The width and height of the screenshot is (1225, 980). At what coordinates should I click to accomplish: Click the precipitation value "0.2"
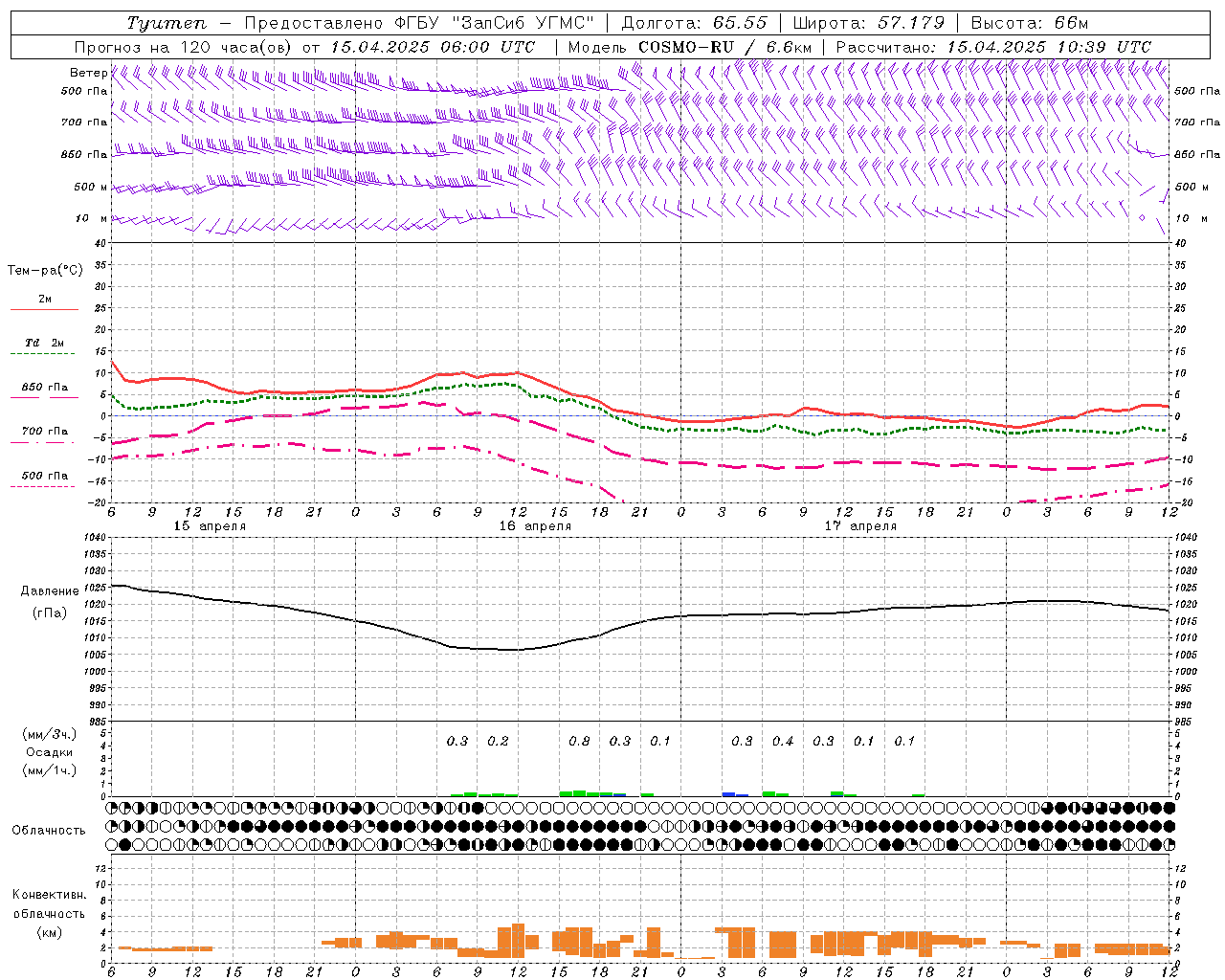tap(498, 741)
